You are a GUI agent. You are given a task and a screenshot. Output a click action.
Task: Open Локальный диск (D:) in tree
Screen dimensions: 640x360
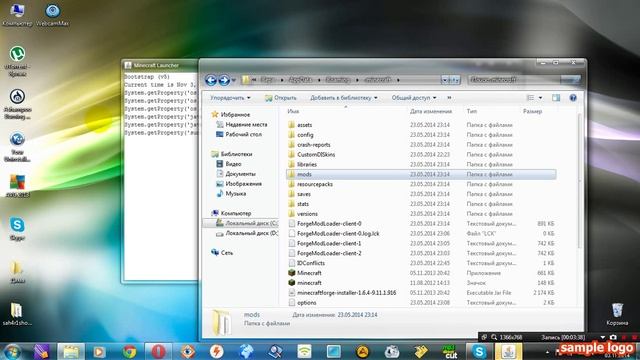click(251, 233)
